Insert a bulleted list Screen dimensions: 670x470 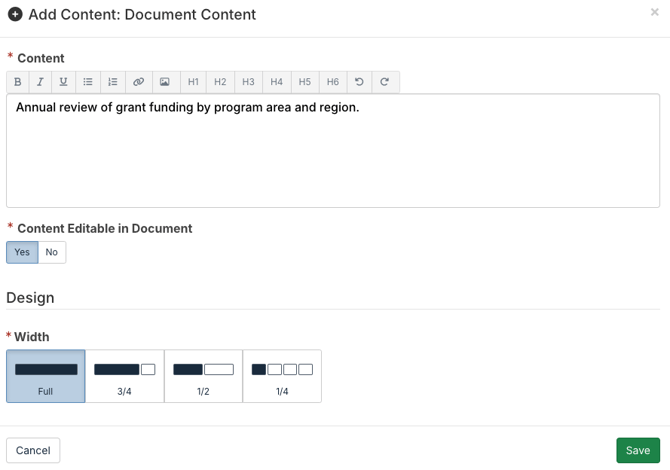point(88,82)
